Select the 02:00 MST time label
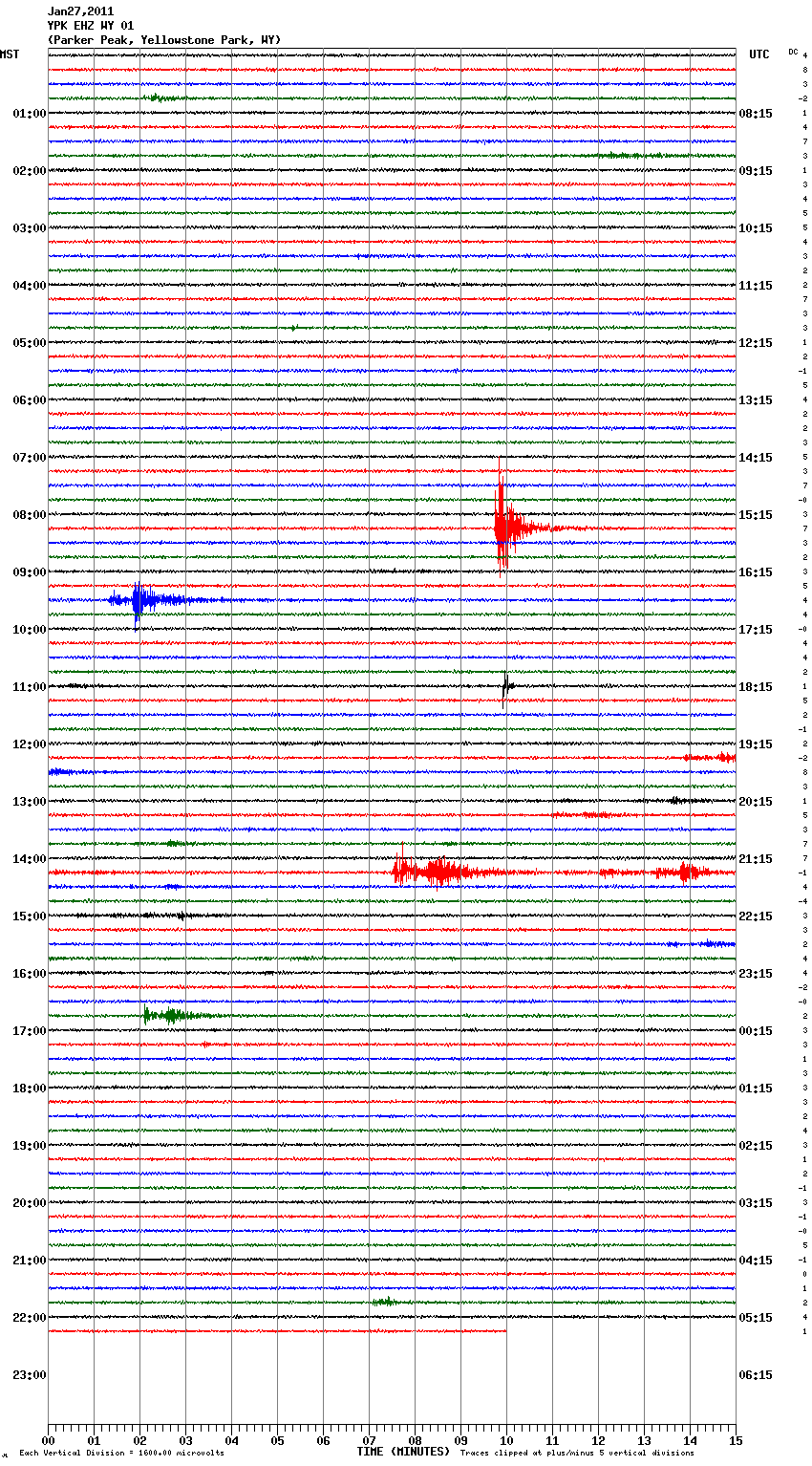This screenshot has width=812, height=1466. tap(30, 171)
